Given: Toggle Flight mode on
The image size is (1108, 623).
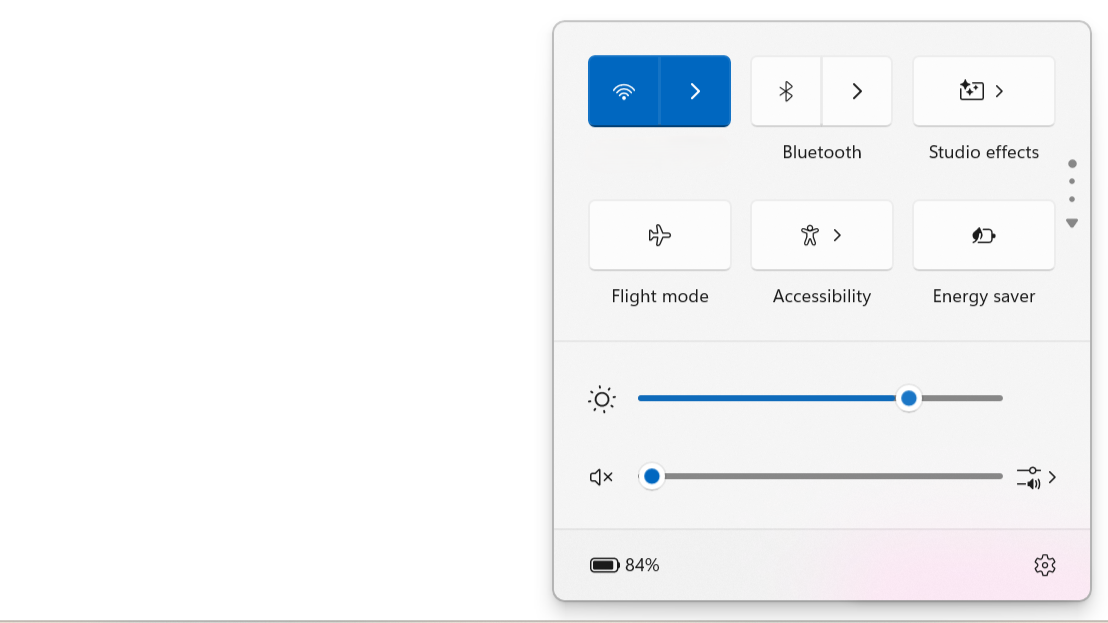Looking at the screenshot, I should coord(659,235).
